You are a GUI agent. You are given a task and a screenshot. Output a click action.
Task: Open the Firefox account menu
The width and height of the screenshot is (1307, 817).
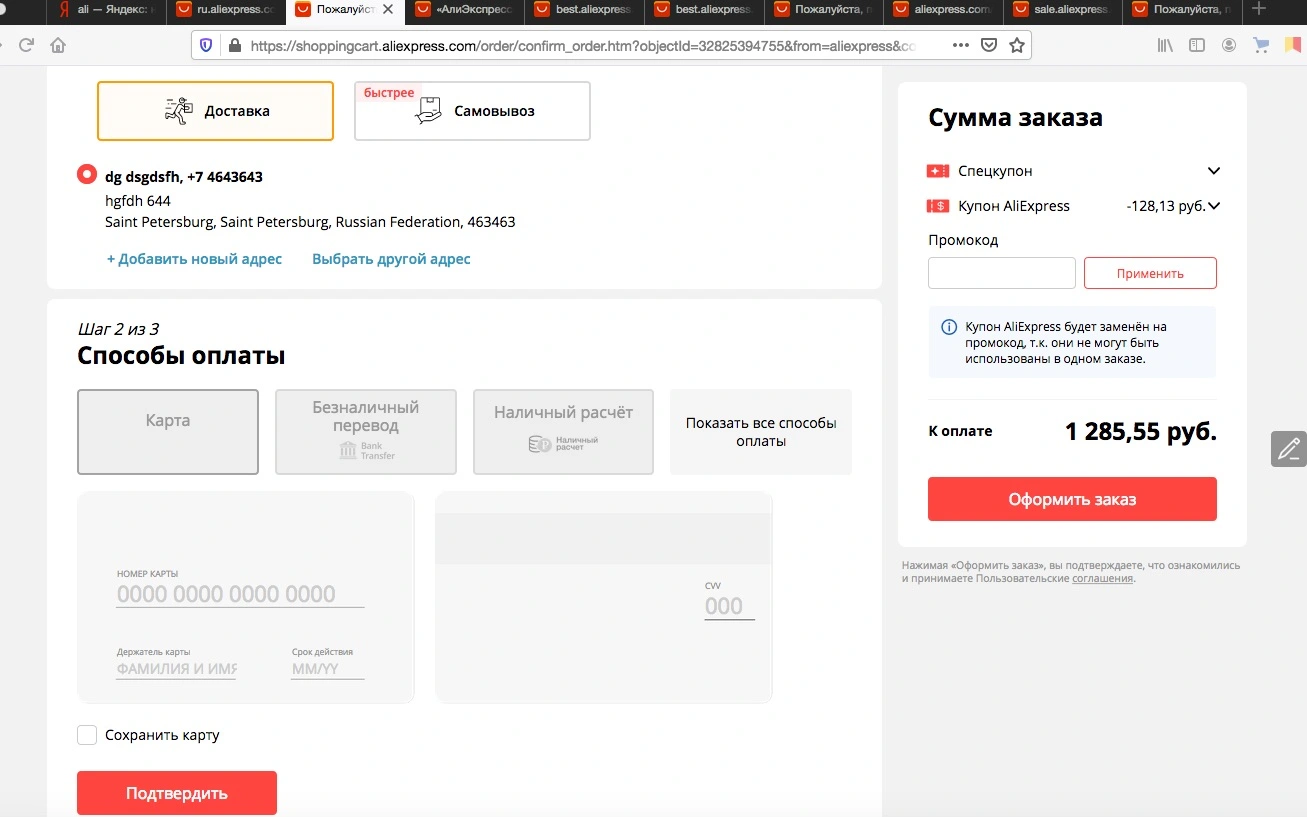(1229, 46)
